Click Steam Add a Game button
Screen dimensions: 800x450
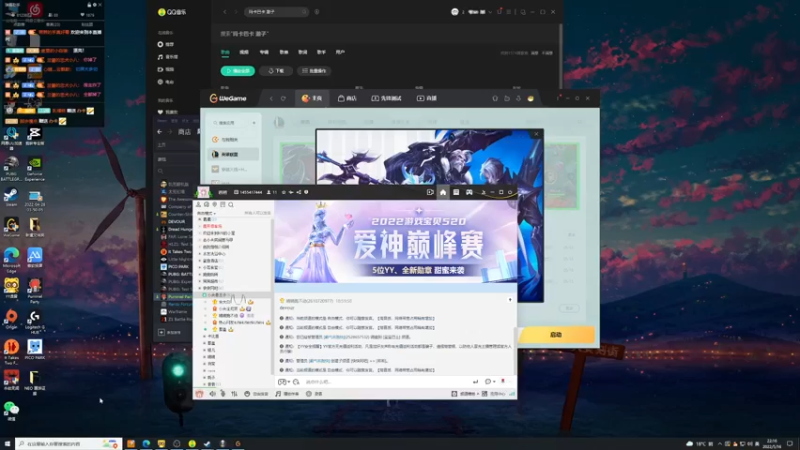(x=170, y=332)
